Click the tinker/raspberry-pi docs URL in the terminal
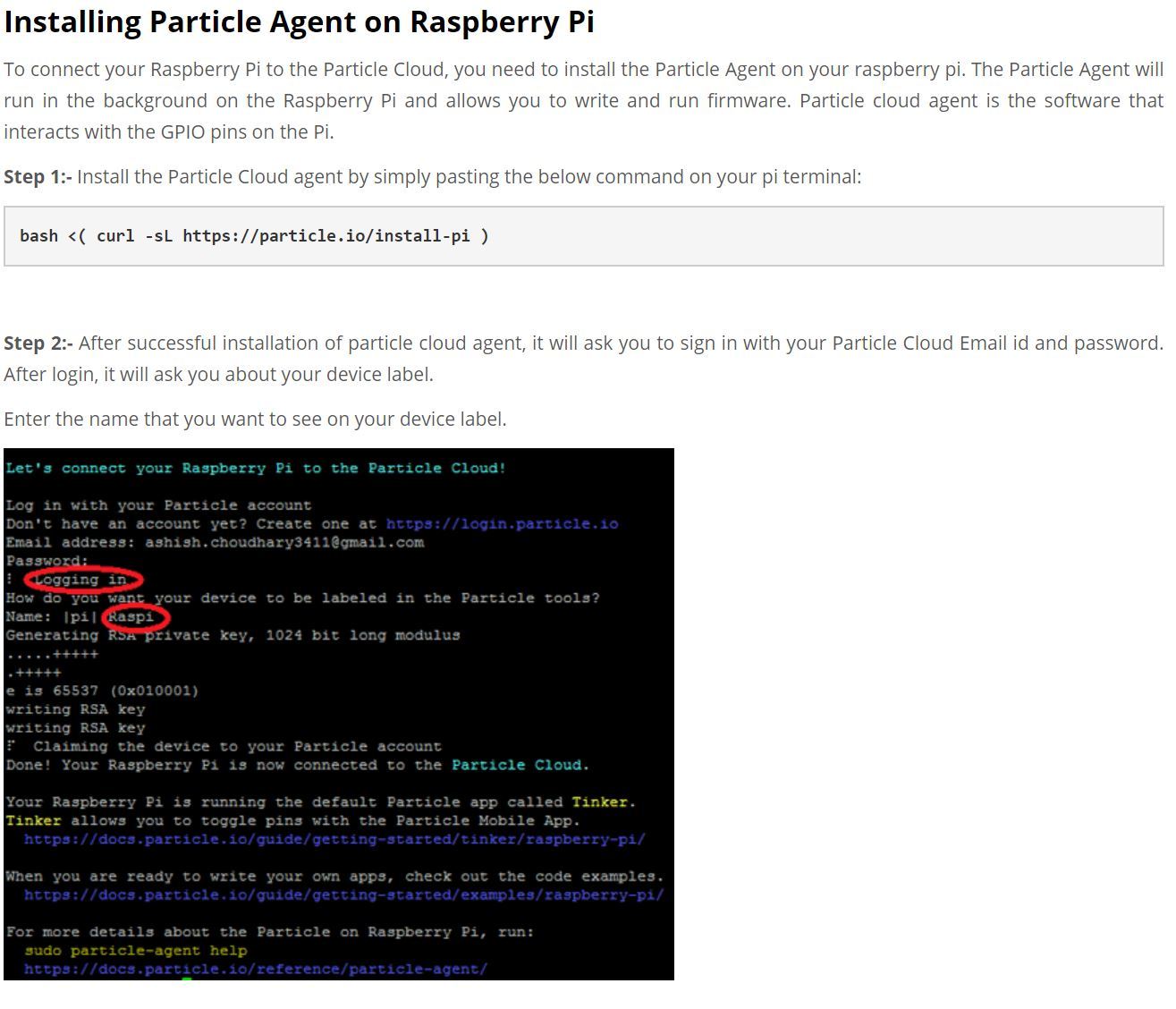Viewport: 1176px width, 1009px height. pos(334,839)
